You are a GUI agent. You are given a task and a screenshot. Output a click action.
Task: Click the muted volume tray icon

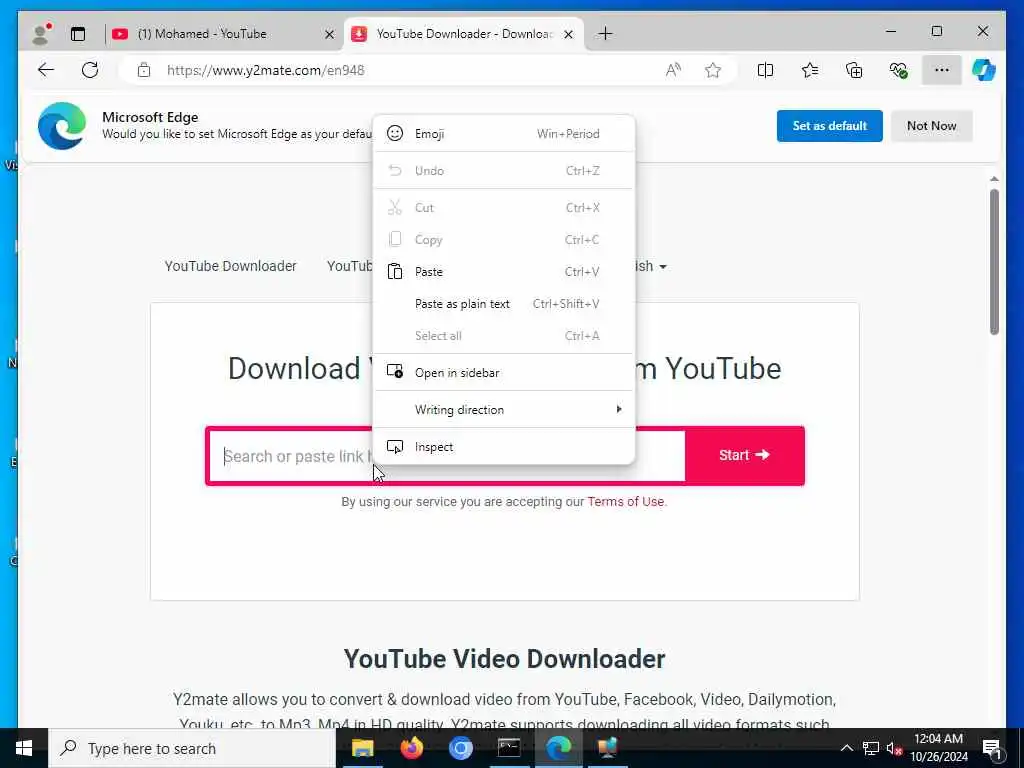pos(894,748)
